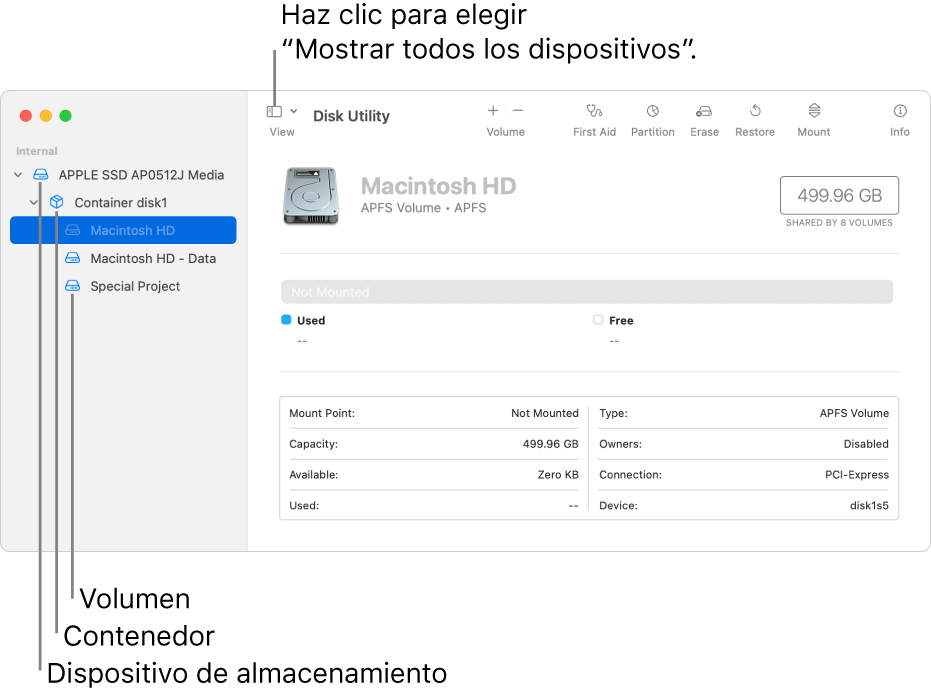Click the 499.96 GB capacity box
931x697 pixels.
839,195
